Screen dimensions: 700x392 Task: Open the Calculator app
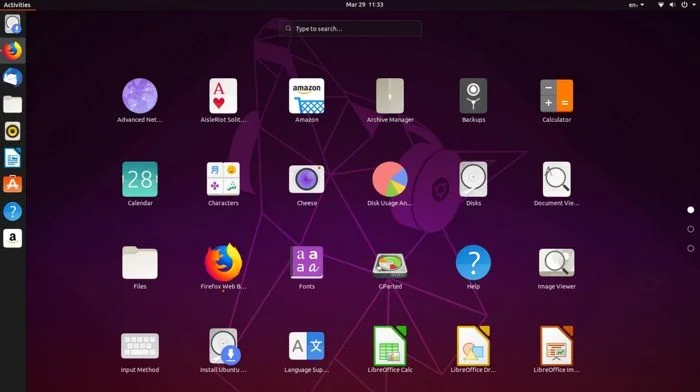tap(557, 96)
